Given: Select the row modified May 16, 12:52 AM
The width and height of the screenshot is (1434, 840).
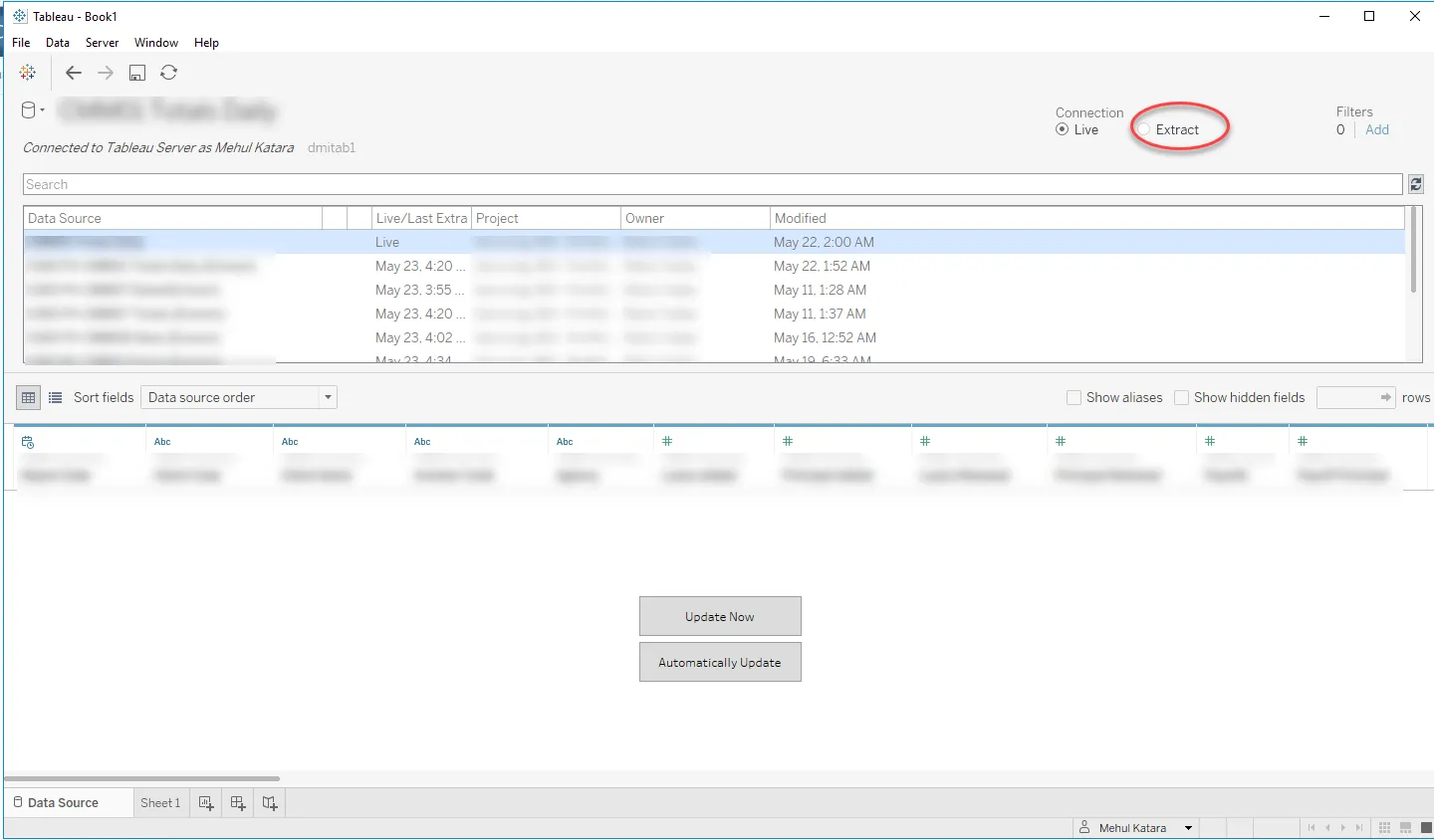Looking at the screenshot, I should point(714,337).
